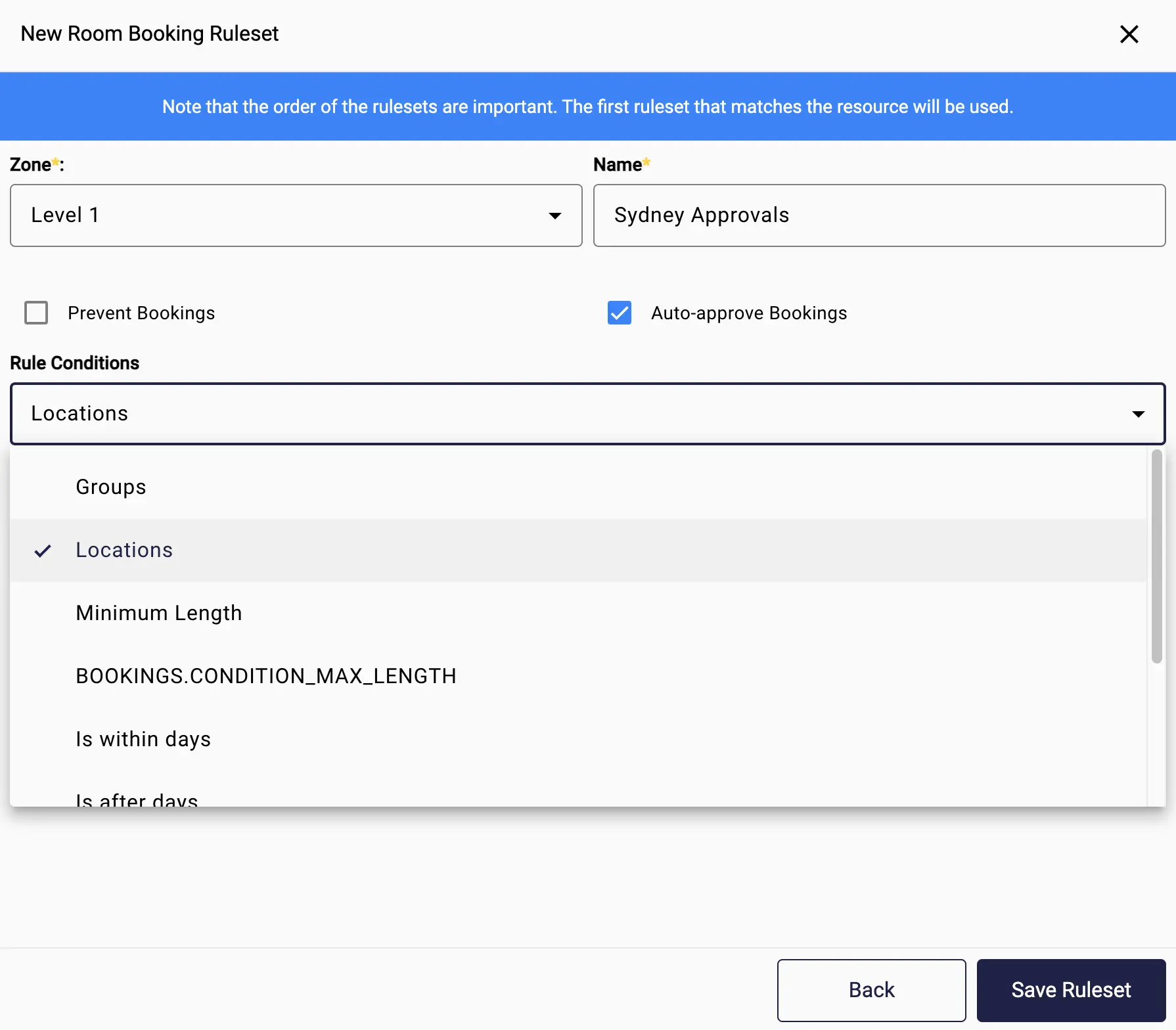
Task: Choose Is within days condition
Action: point(579,740)
